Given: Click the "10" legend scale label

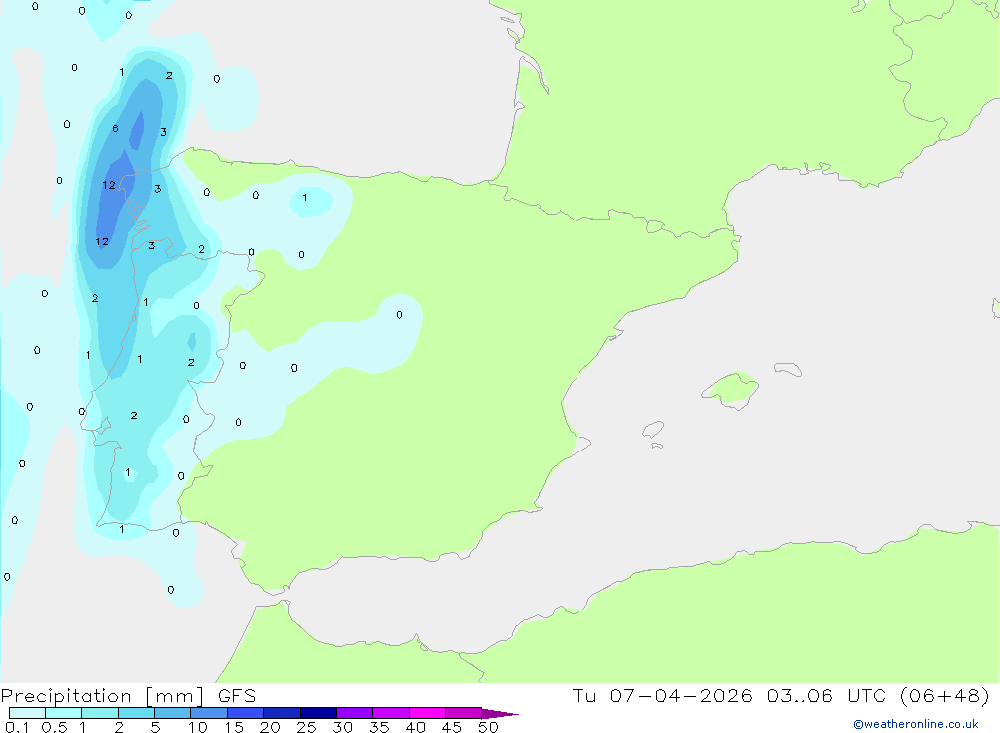Looking at the screenshot, I should [198, 727].
